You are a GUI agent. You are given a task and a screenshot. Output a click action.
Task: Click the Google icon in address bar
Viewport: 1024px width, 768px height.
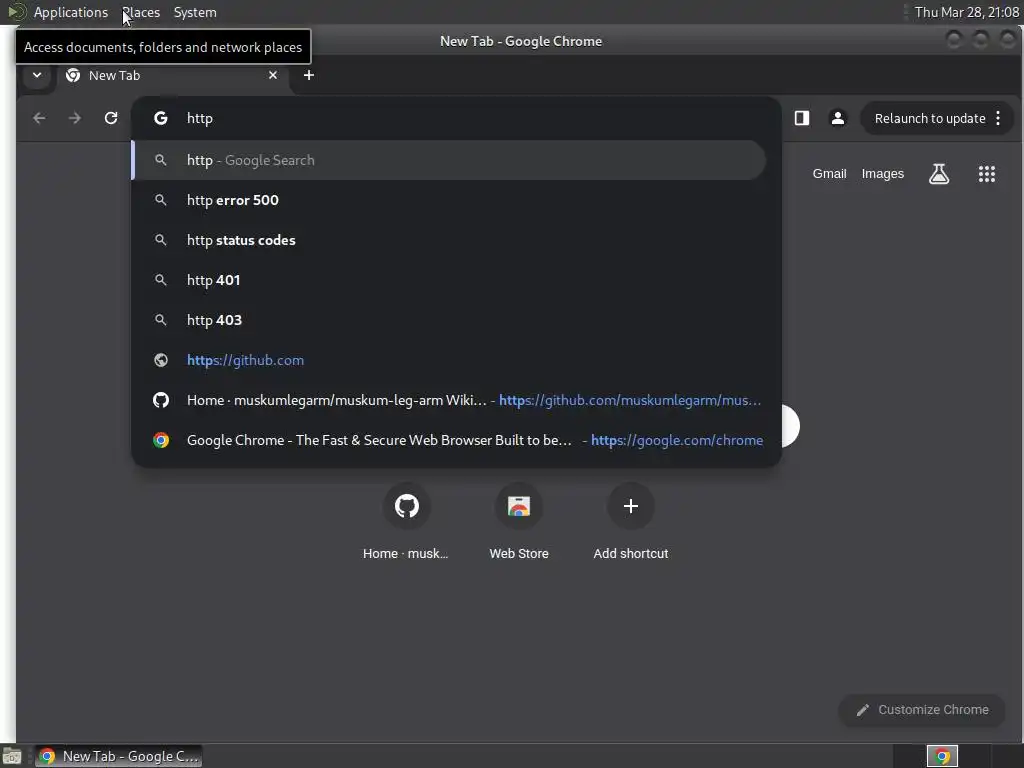coord(161,118)
